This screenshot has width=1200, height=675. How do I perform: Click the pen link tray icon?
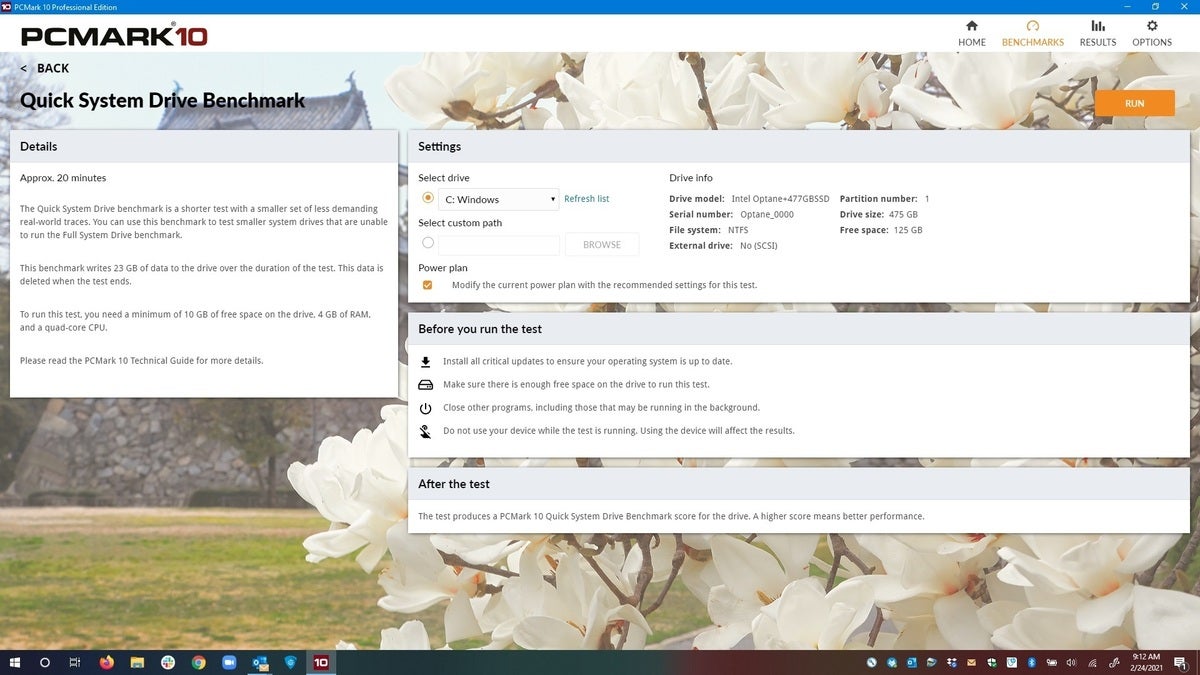click(1112, 662)
